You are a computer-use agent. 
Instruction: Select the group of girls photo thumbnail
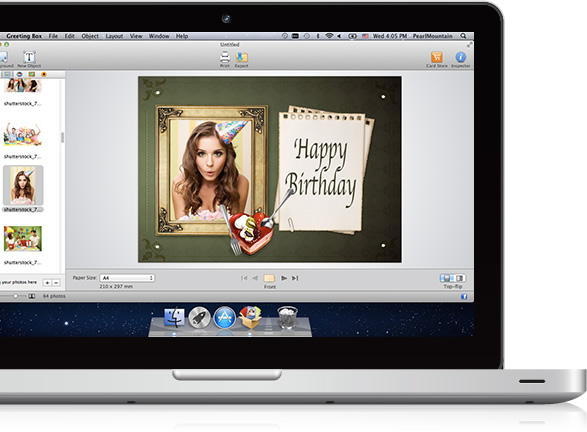(22, 86)
